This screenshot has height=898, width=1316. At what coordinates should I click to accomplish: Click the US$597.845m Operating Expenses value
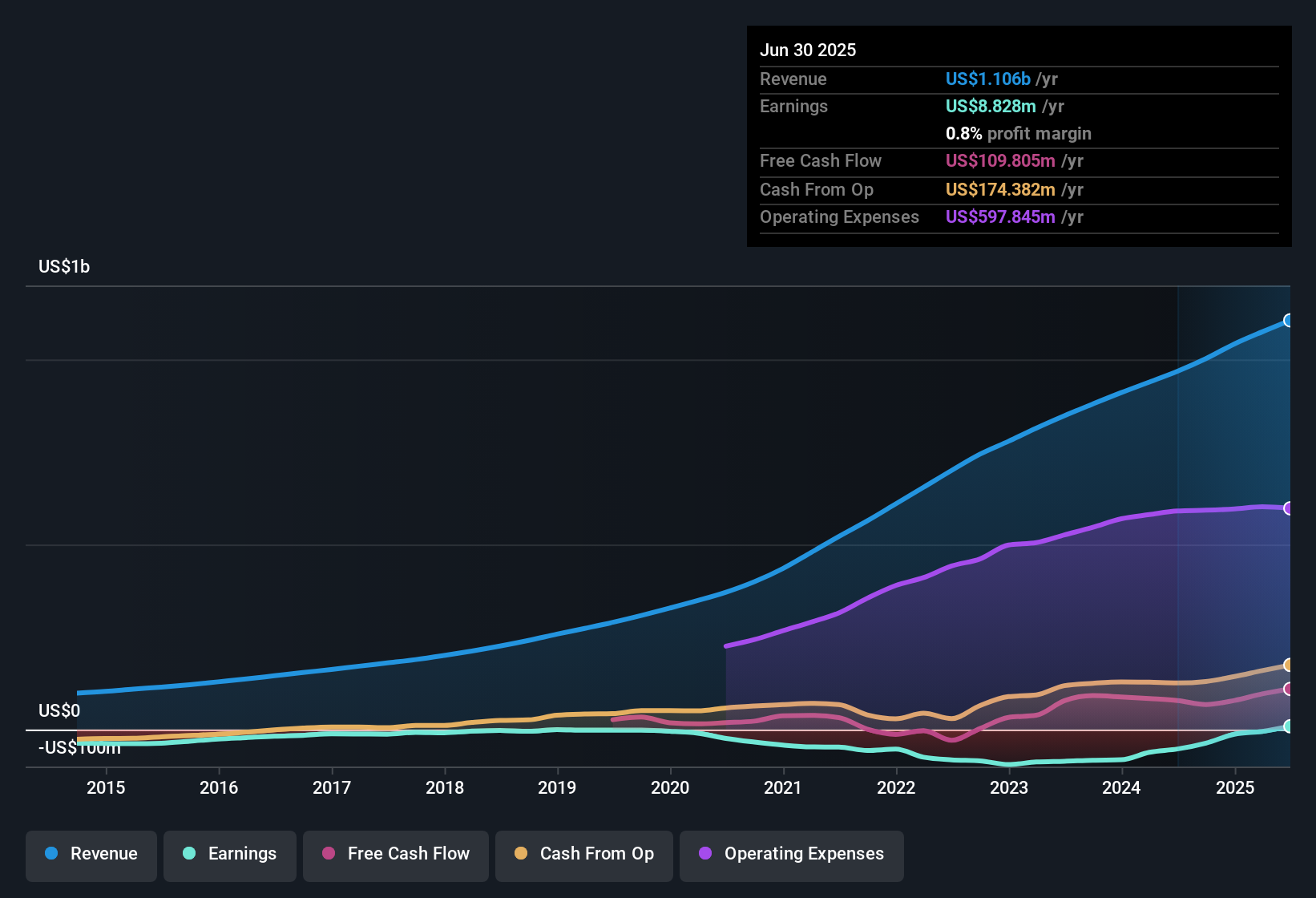pos(1001,216)
